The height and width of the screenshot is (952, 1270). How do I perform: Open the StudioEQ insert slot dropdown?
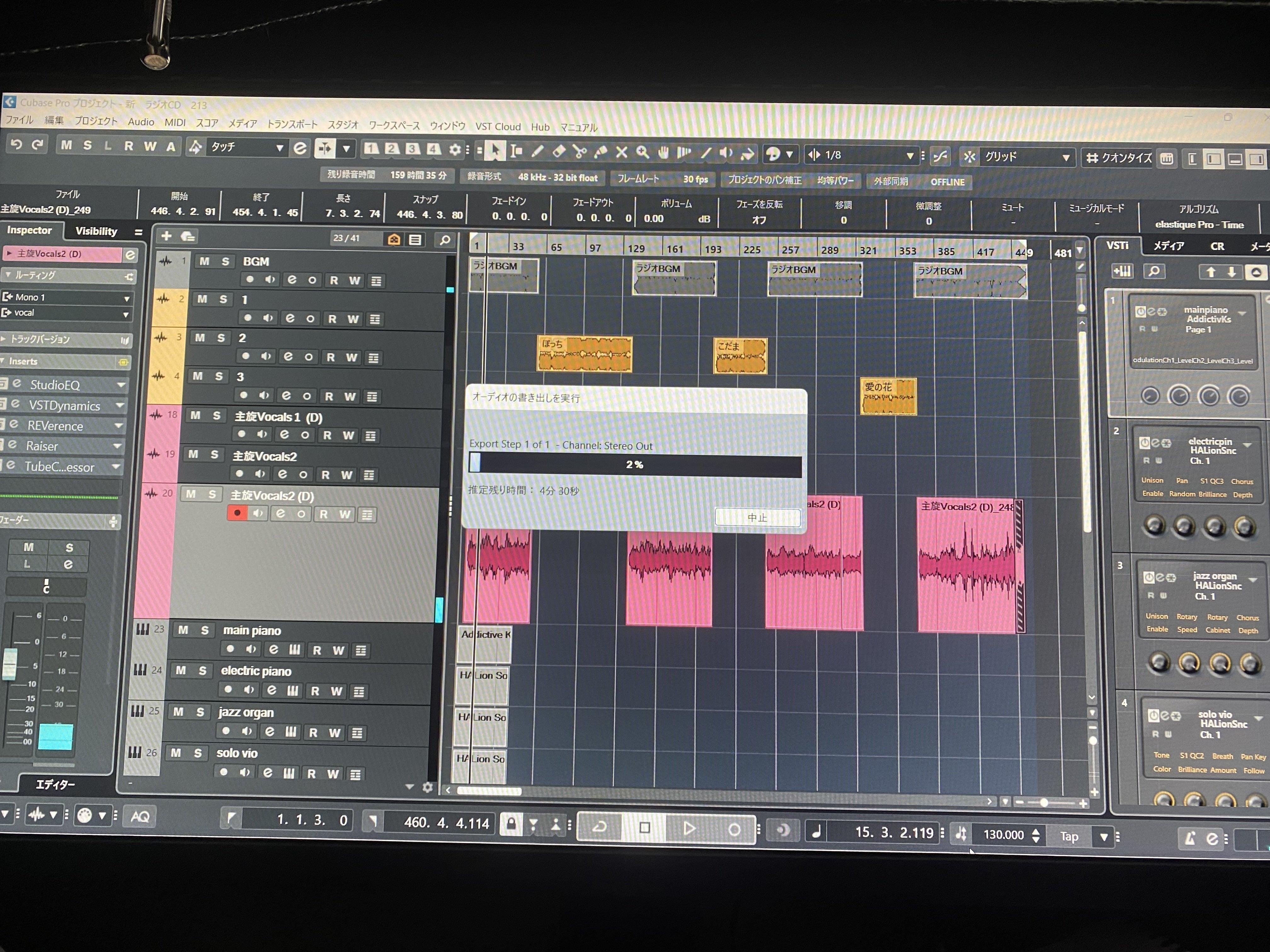(x=121, y=385)
